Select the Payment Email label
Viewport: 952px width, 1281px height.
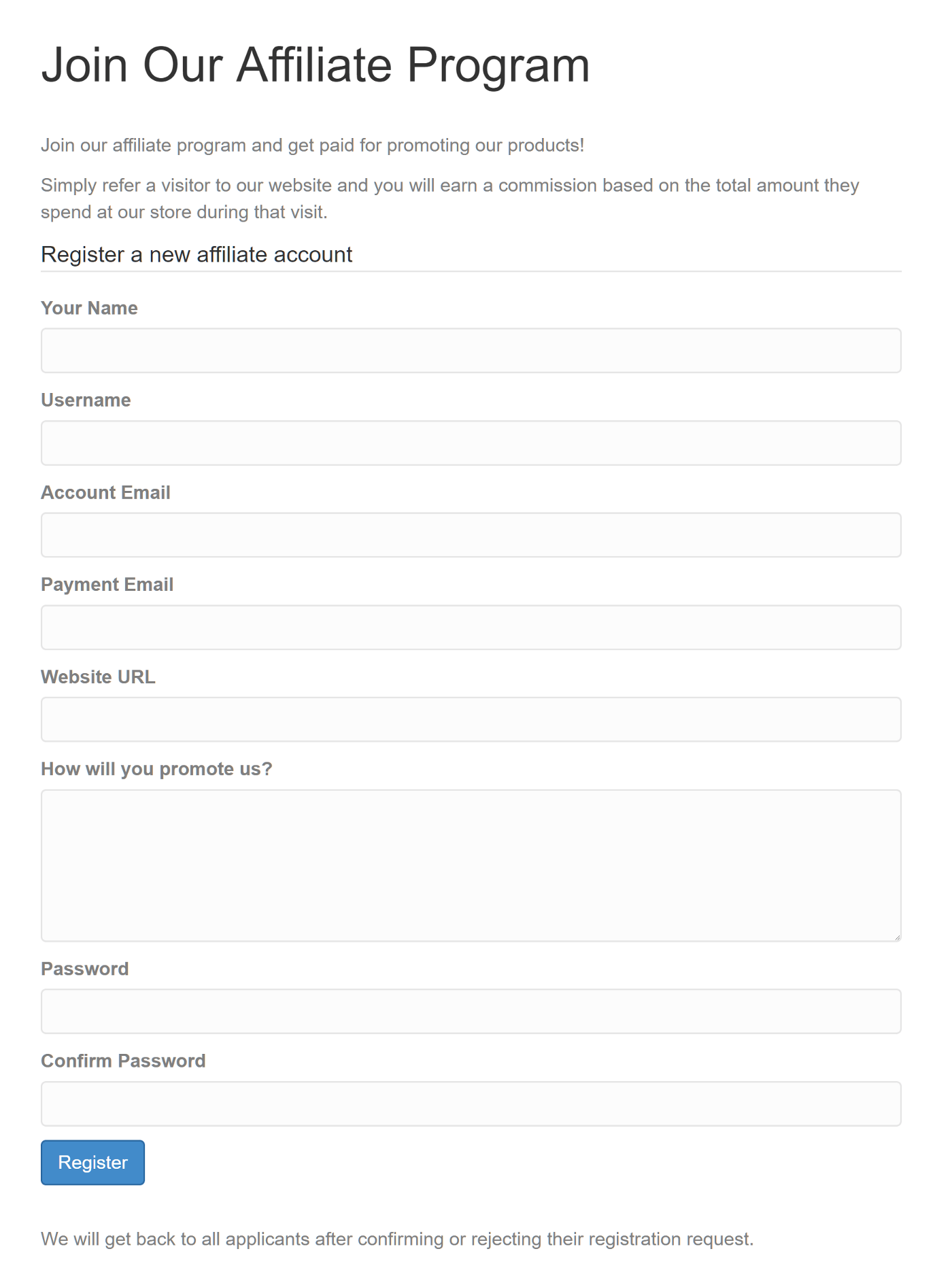point(107,584)
